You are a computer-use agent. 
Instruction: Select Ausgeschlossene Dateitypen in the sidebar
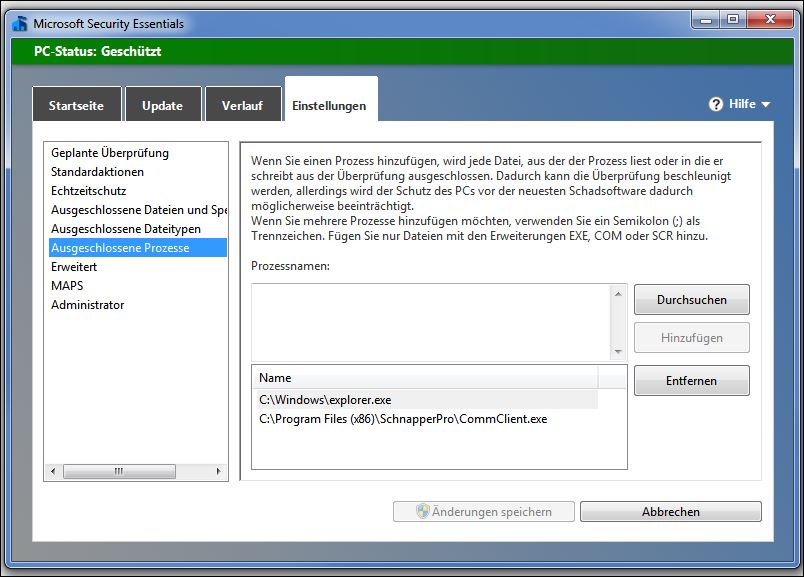(x=124, y=229)
